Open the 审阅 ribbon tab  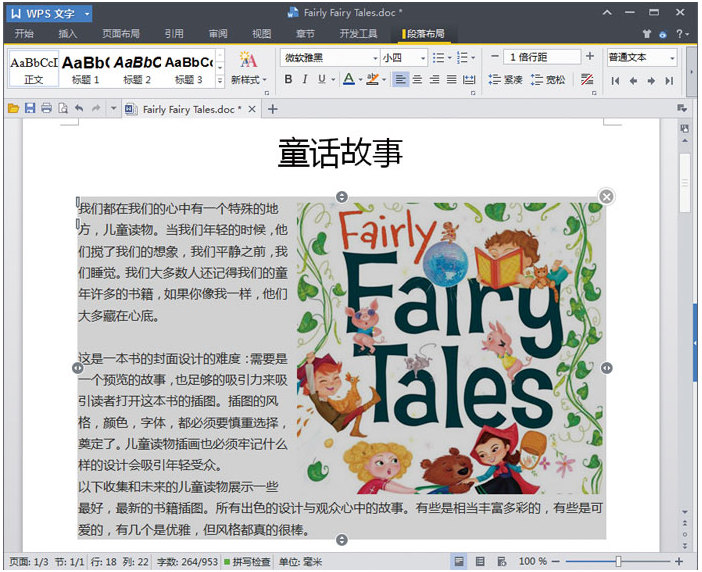218,34
